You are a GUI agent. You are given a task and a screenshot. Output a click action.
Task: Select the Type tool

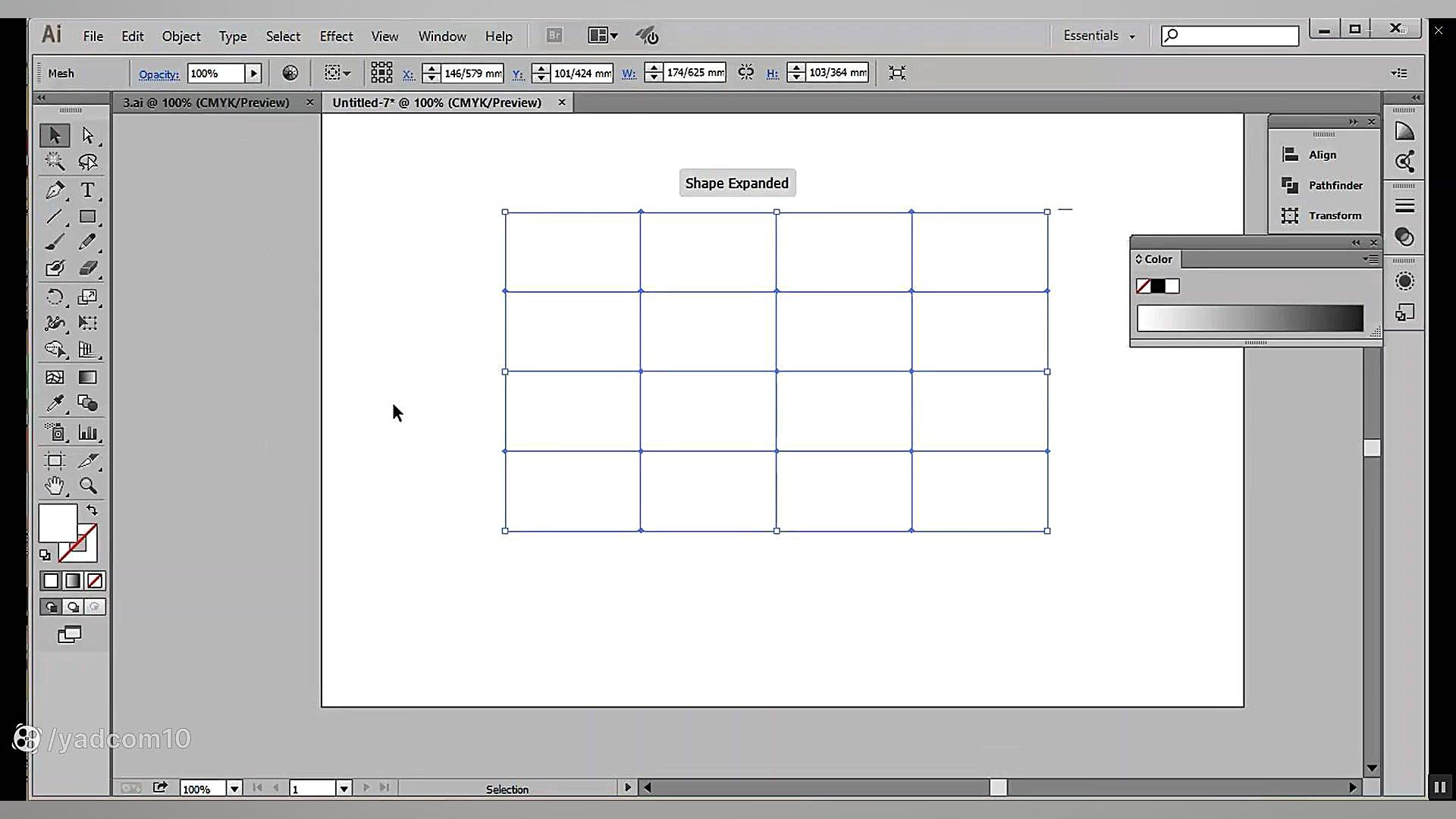tap(88, 190)
